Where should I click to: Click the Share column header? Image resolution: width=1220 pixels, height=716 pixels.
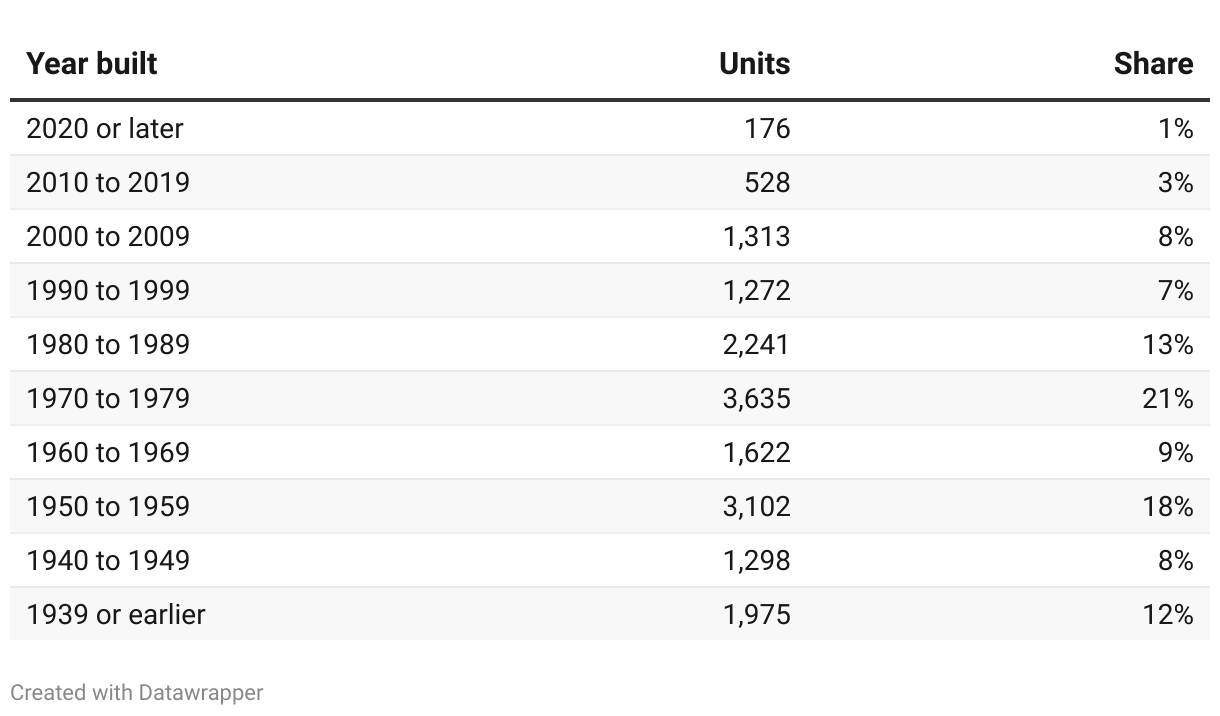coord(1153,64)
